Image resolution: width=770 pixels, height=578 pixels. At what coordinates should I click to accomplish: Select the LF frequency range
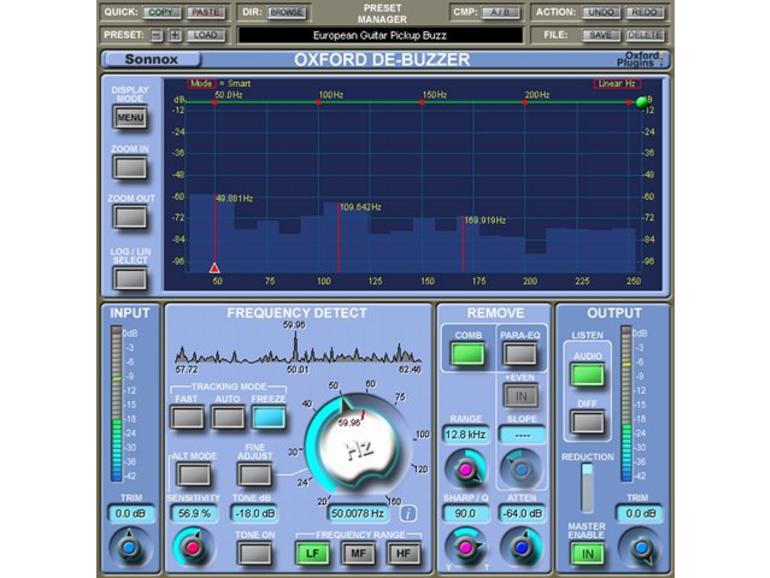(312, 553)
